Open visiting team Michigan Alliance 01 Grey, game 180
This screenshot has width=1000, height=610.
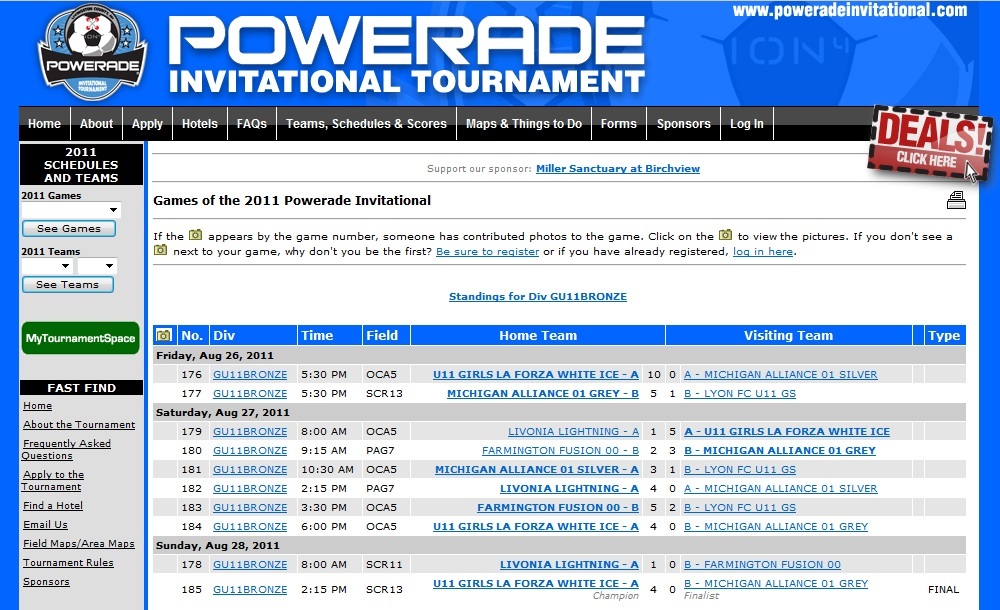pyautogui.click(x=780, y=450)
